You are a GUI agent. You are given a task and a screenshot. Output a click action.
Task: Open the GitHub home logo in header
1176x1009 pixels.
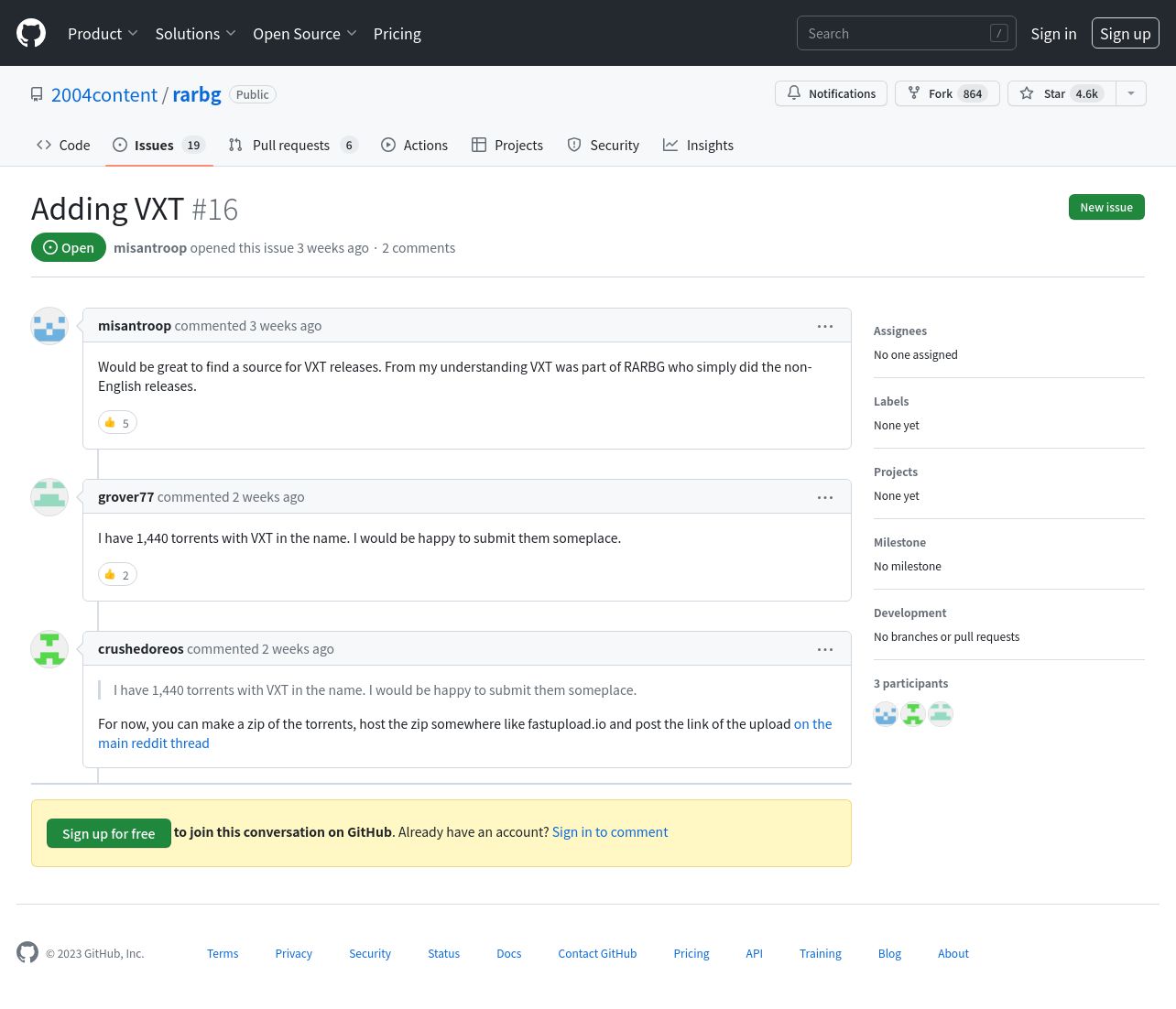(x=31, y=33)
